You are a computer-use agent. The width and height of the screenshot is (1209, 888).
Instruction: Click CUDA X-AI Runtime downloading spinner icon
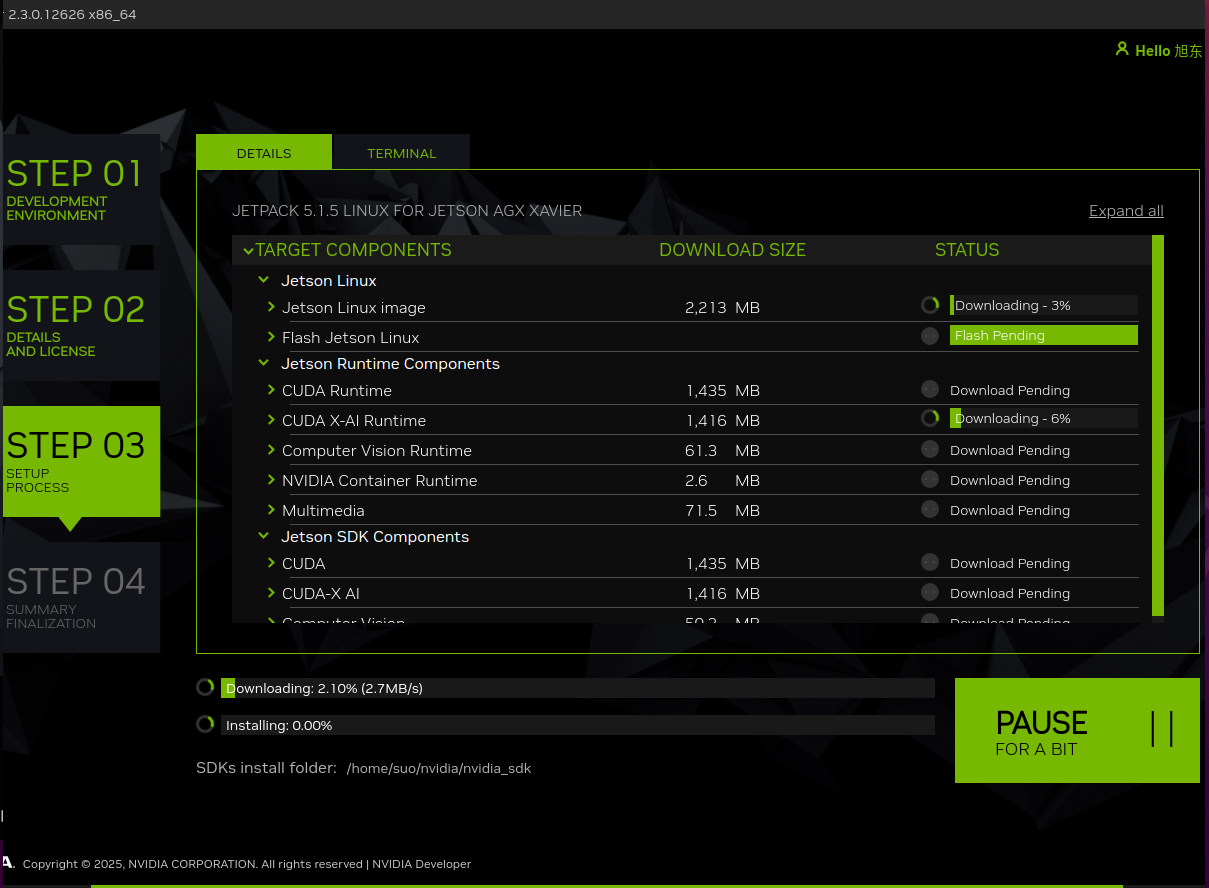(930, 418)
